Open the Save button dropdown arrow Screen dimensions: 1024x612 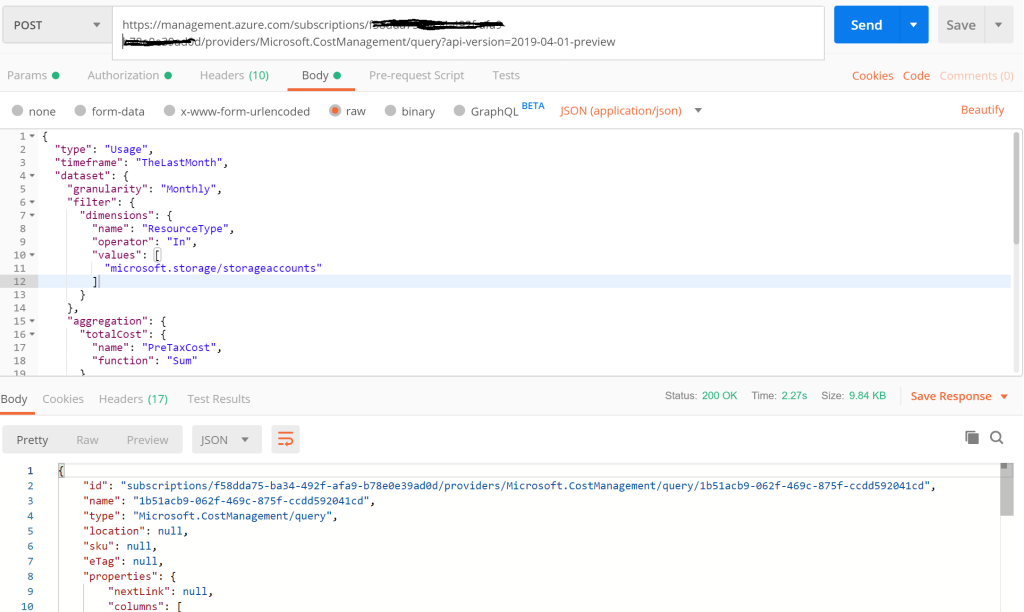998,25
